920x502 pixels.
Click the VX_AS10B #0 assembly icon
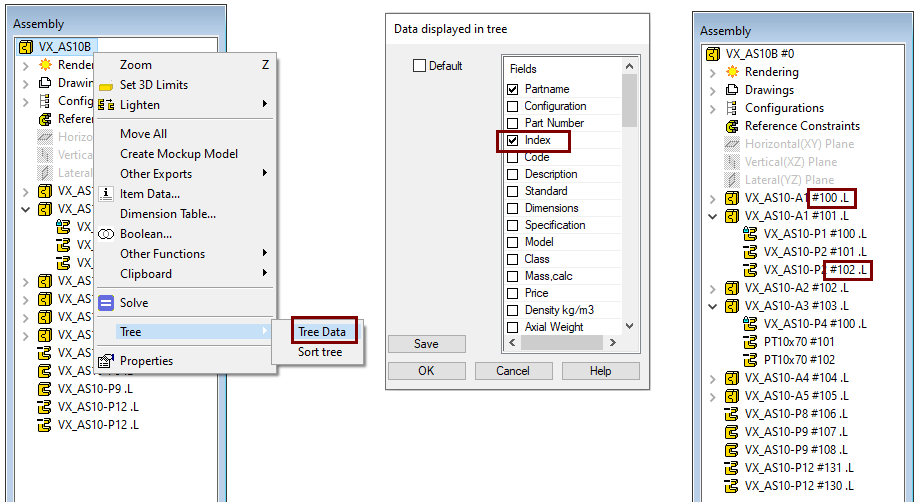[713, 54]
